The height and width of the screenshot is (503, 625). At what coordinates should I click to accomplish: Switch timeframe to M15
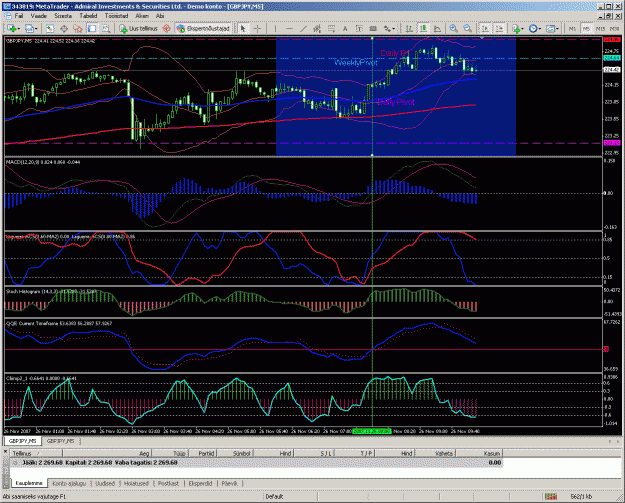(601, 29)
